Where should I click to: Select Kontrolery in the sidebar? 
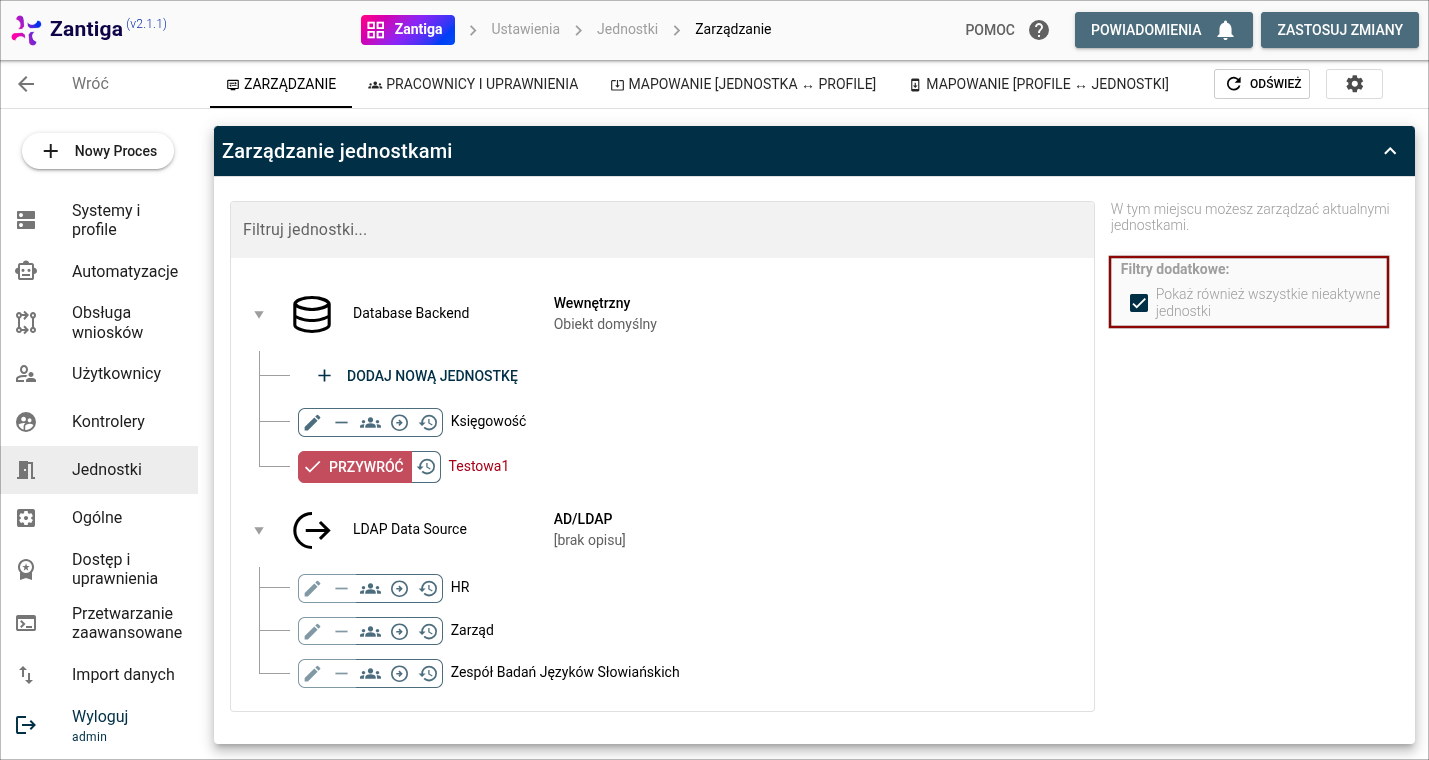tap(108, 422)
